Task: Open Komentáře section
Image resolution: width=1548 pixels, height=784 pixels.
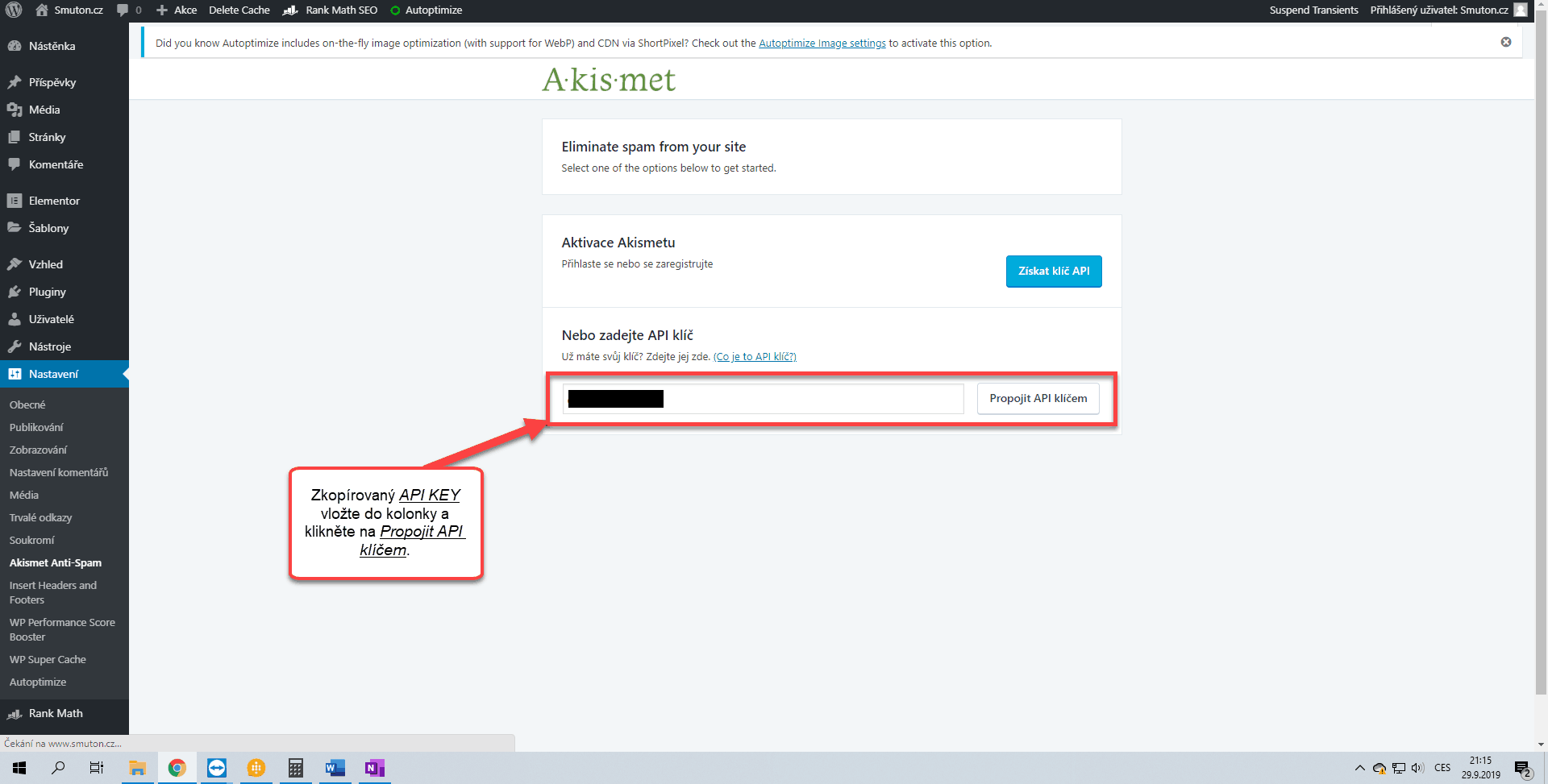Action: click(64, 164)
